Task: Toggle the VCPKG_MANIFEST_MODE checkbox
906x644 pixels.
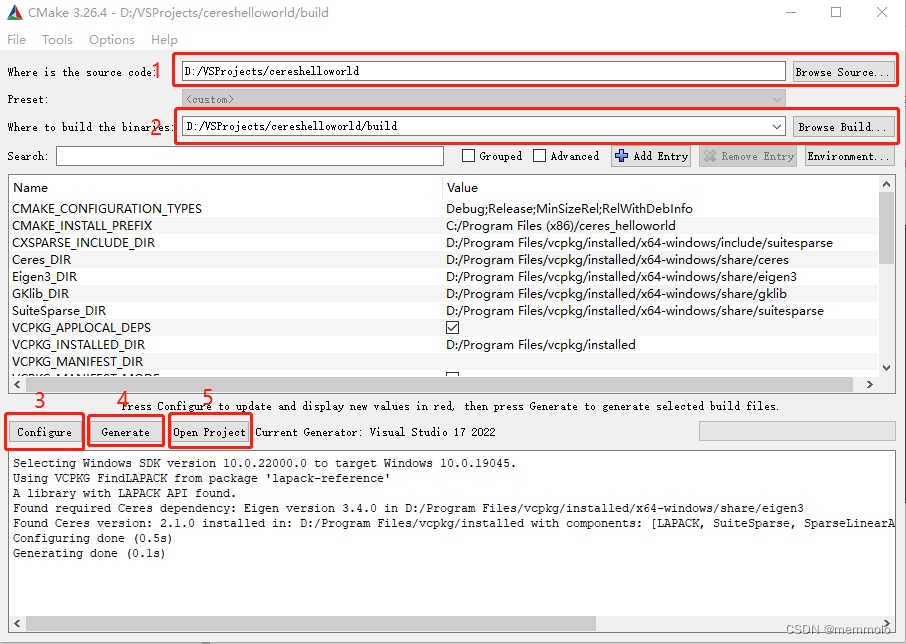Action: [x=451, y=373]
